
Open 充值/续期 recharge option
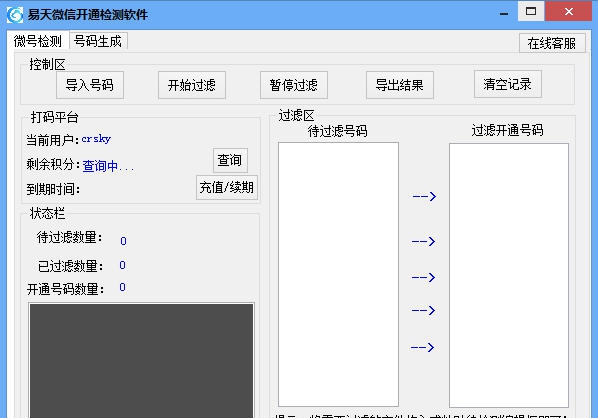pyautogui.click(x=227, y=187)
